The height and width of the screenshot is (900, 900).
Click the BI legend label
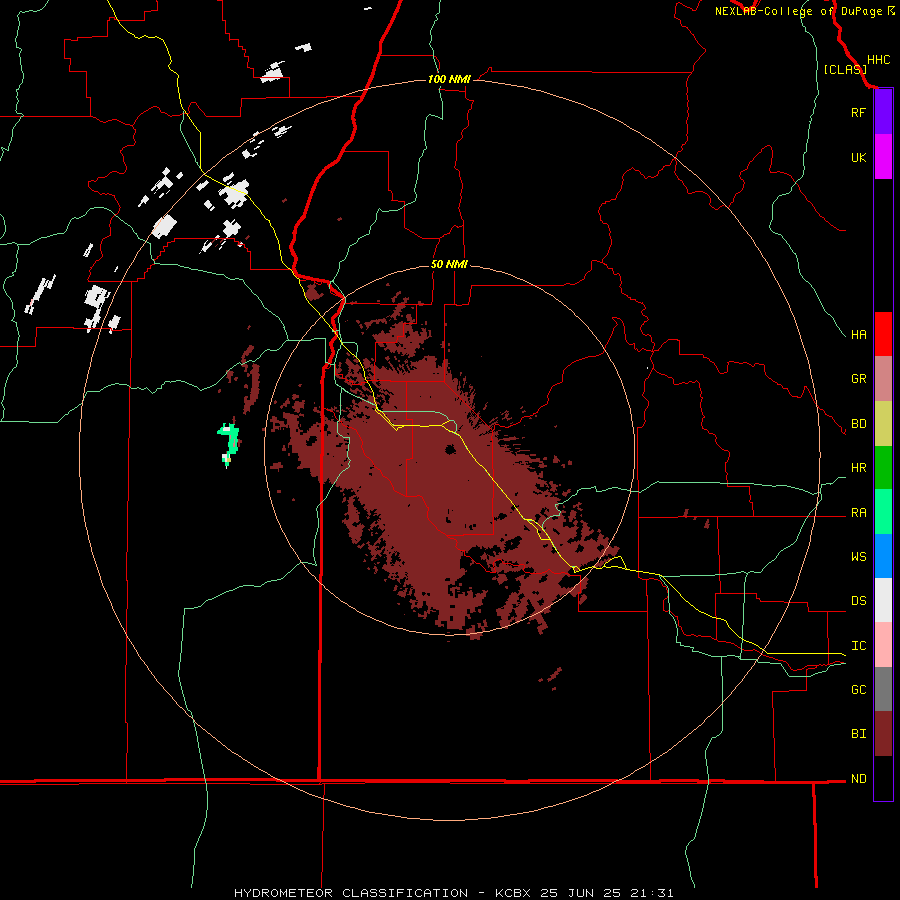[858, 734]
